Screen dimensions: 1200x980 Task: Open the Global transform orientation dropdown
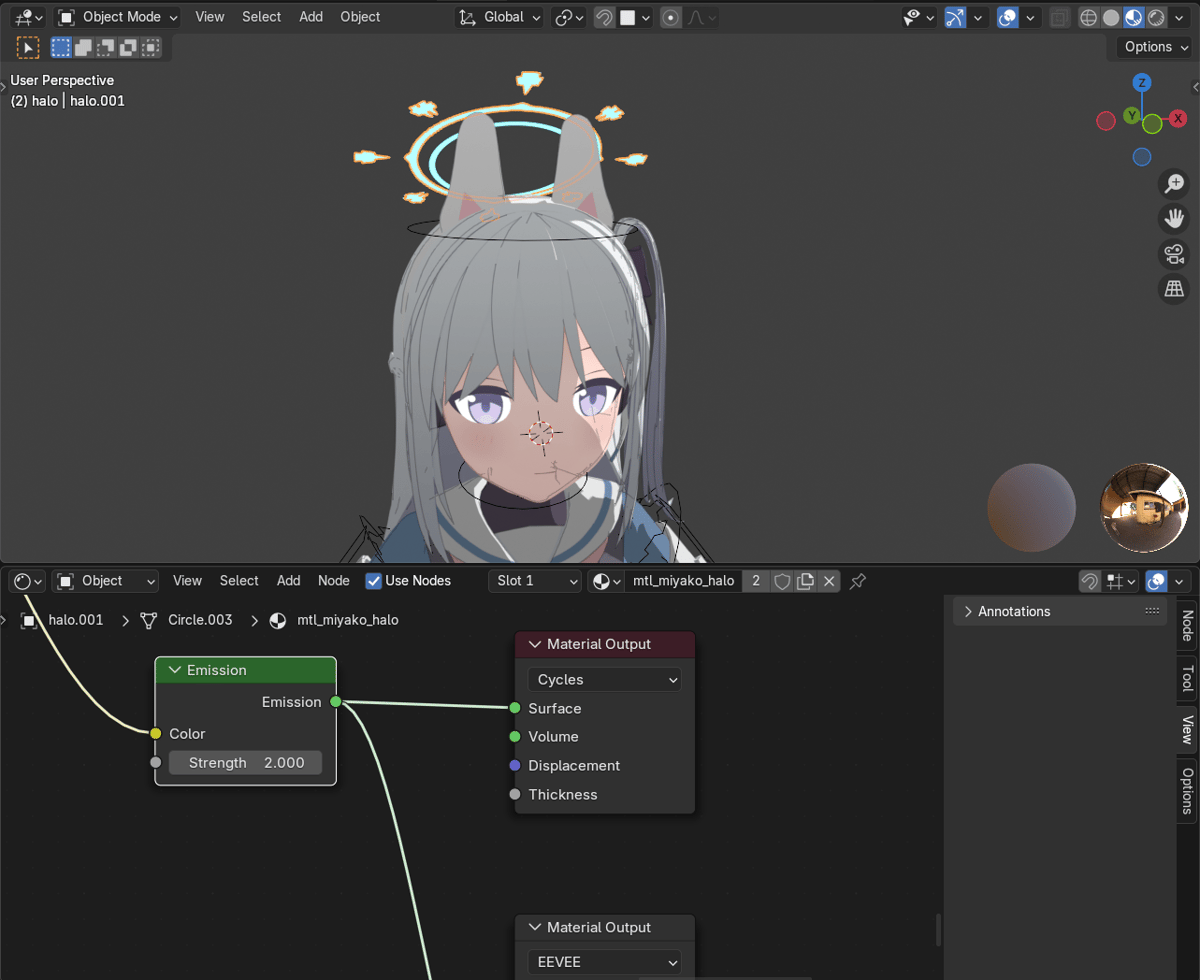[499, 17]
